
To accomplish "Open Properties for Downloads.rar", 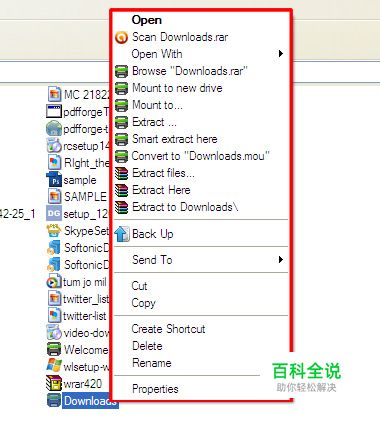I will (x=155, y=389).
